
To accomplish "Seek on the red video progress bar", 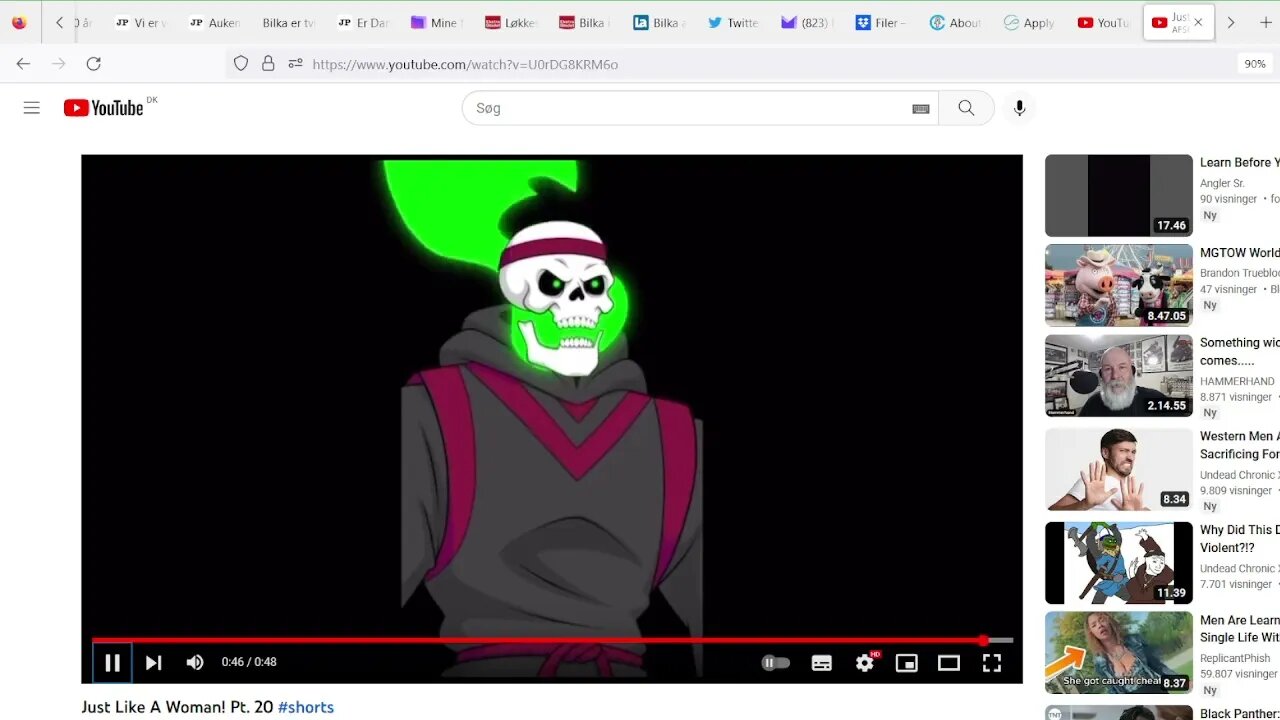I will [x=552, y=640].
